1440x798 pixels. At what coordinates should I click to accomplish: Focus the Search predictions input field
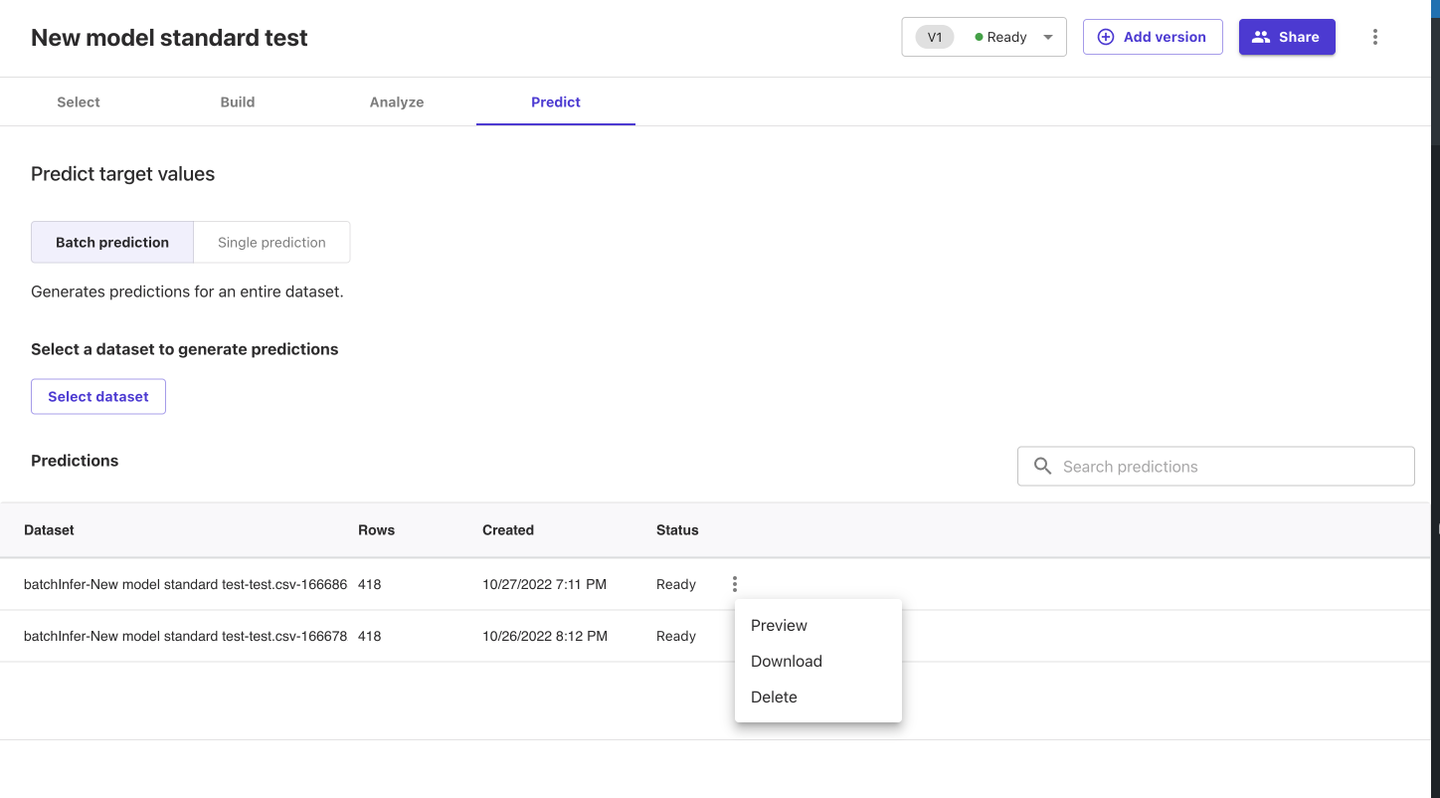pyautogui.click(x=1230, y=466)
